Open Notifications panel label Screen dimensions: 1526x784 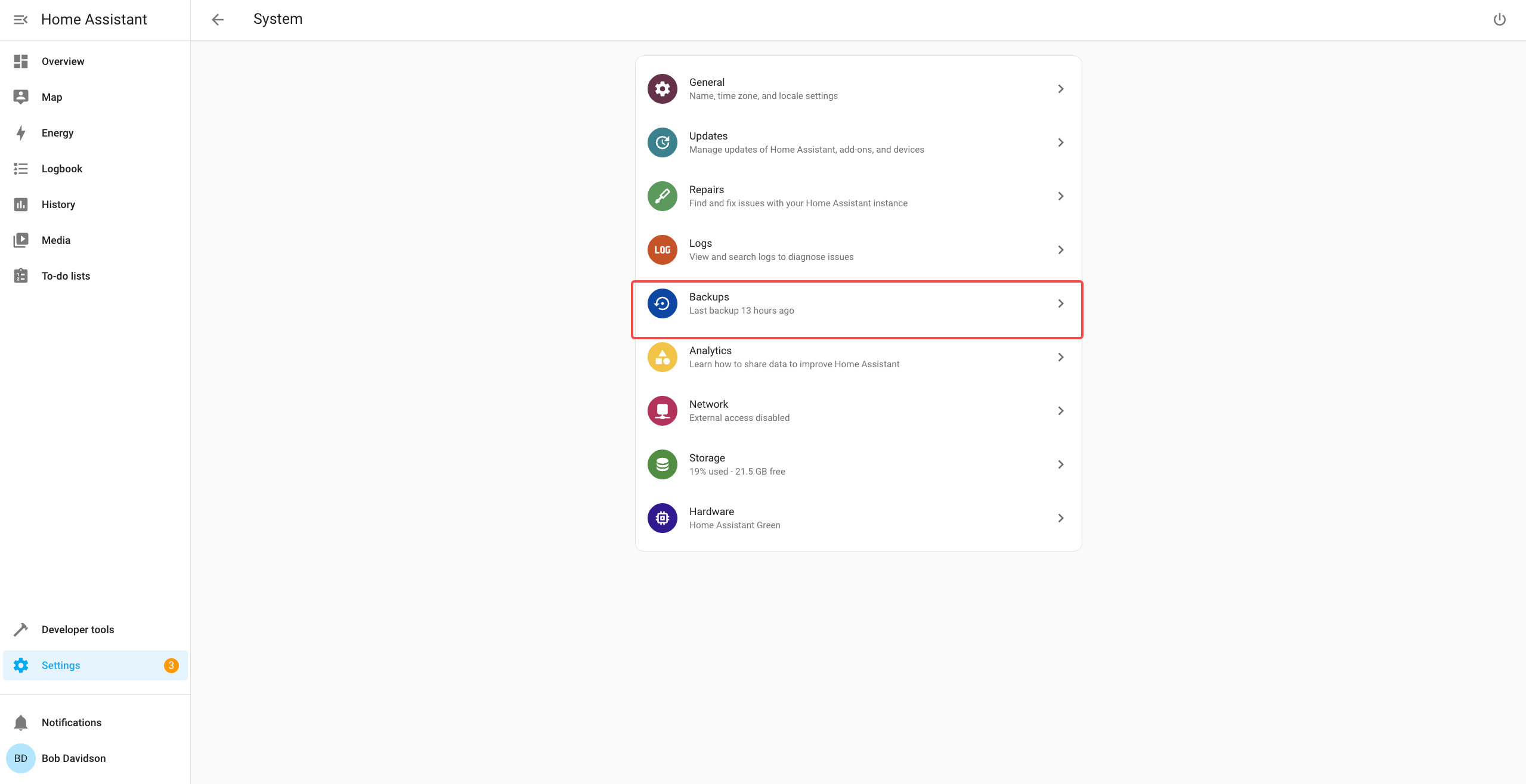[x=72, y=723]
